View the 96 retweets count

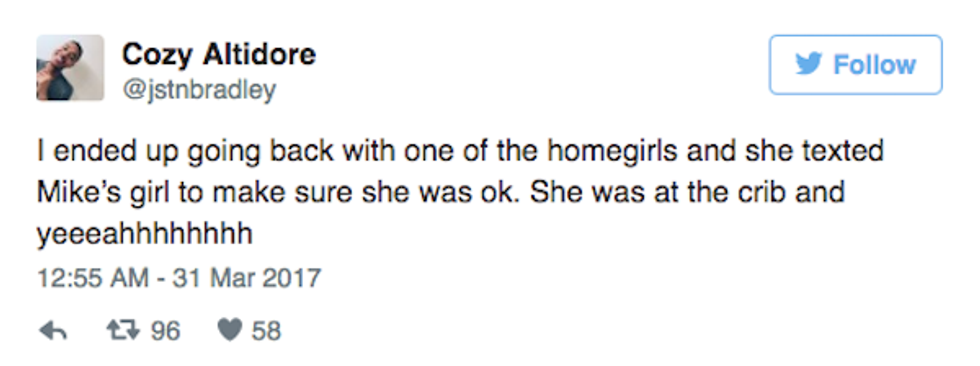pyautogui.click(x=165, y=330)
